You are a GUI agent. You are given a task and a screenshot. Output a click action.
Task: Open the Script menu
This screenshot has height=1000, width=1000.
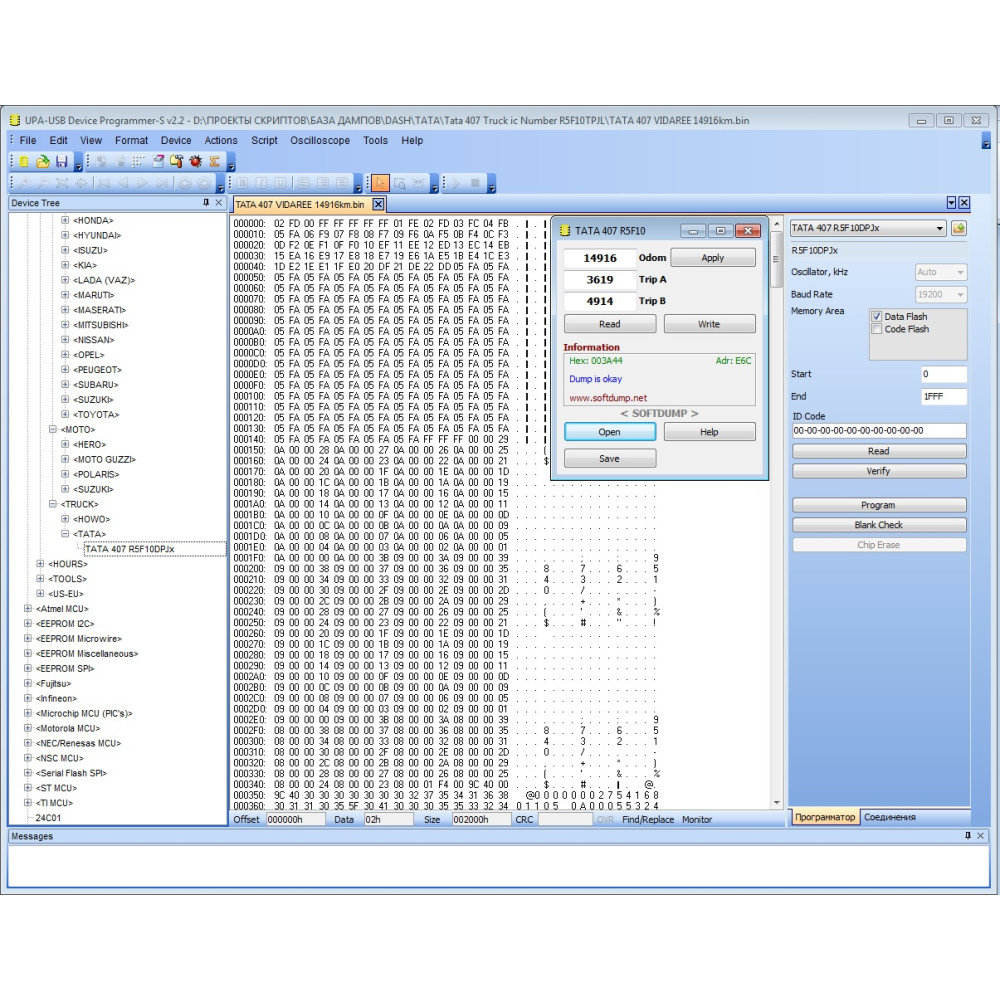(264, 140)
